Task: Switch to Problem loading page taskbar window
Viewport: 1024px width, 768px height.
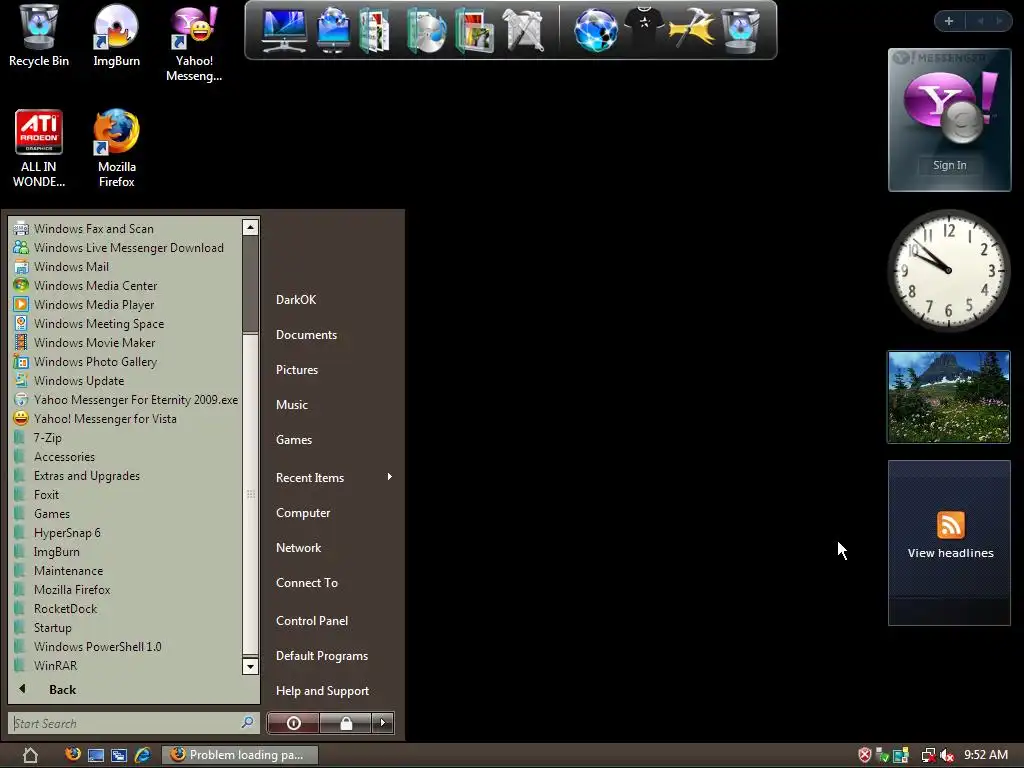Action: (240, 755)
